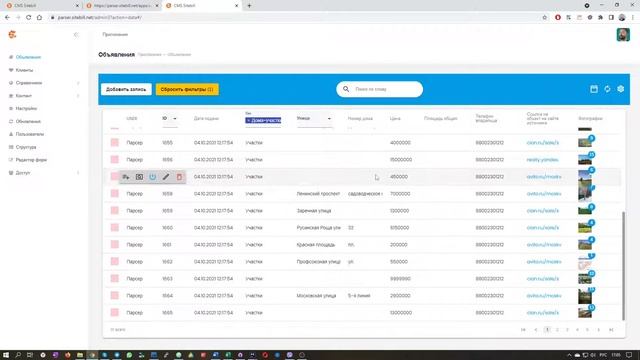Click the red trash delete icon in the hovered row toolbar
Image resolution: width=640 pixels, height=360 pixels.
click(x=179, y=177)
